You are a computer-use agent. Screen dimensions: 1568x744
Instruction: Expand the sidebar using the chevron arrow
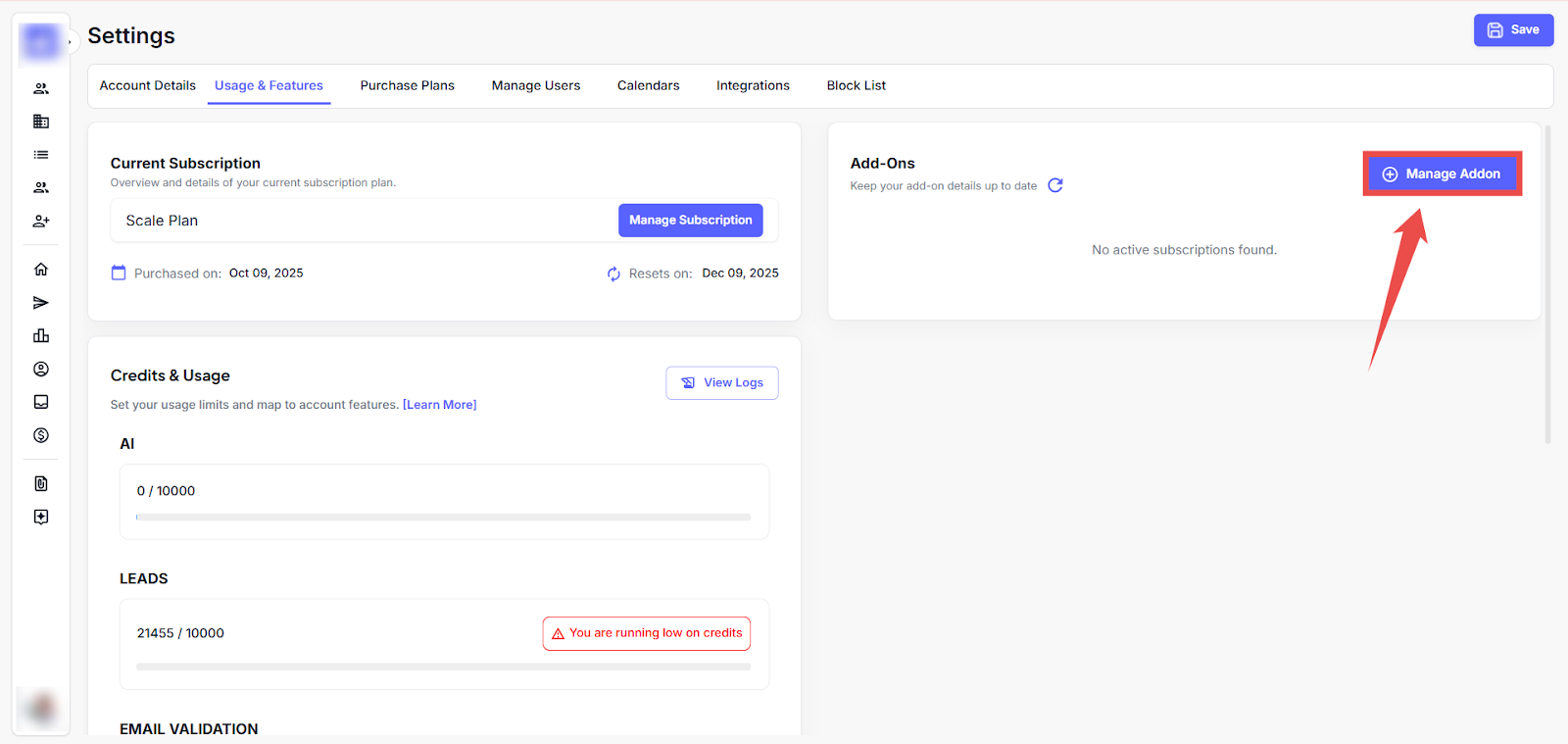pyautogui.click(x=70, y=42)
